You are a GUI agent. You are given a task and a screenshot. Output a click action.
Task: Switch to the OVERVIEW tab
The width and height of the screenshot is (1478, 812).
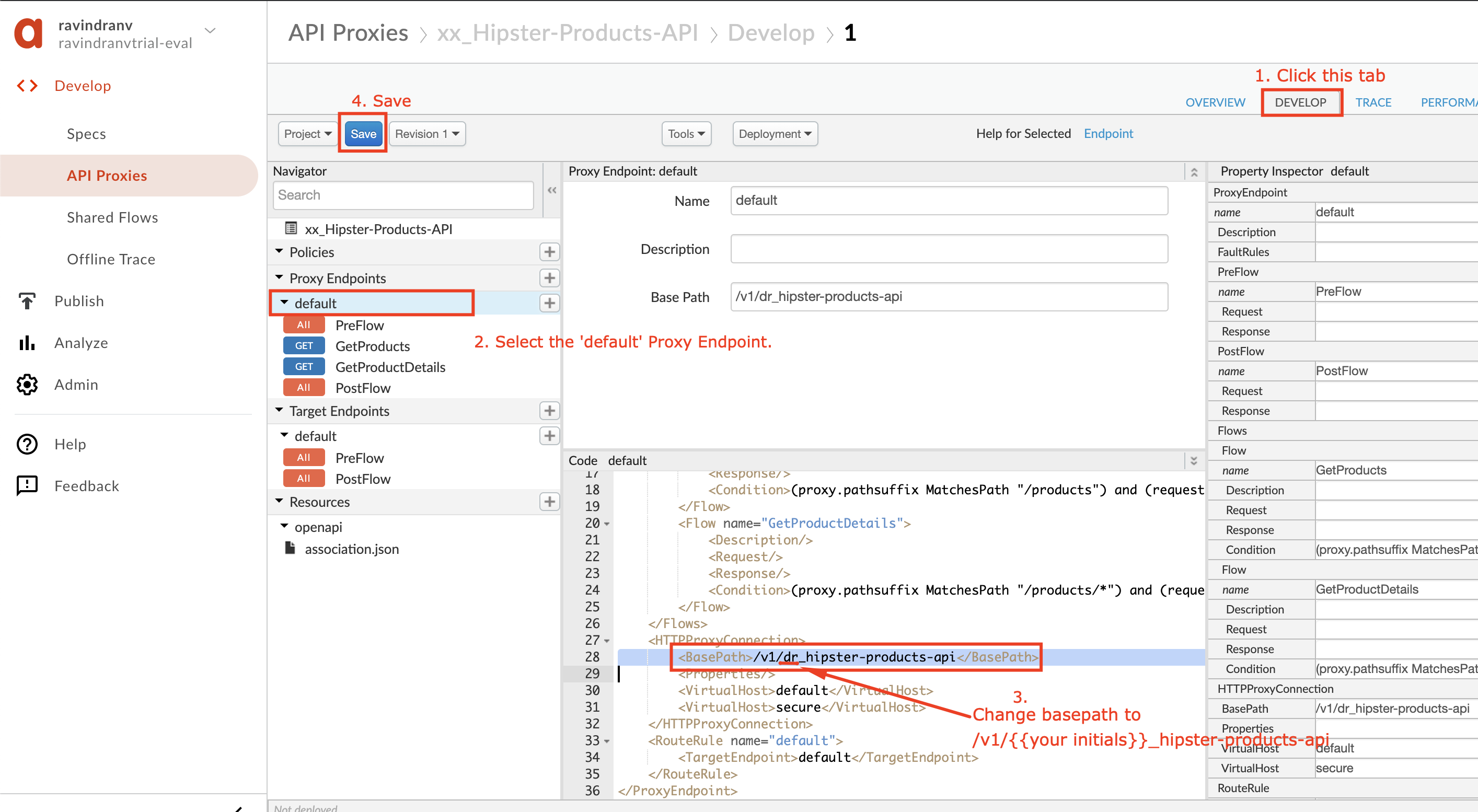click(x=1215, y=102)
